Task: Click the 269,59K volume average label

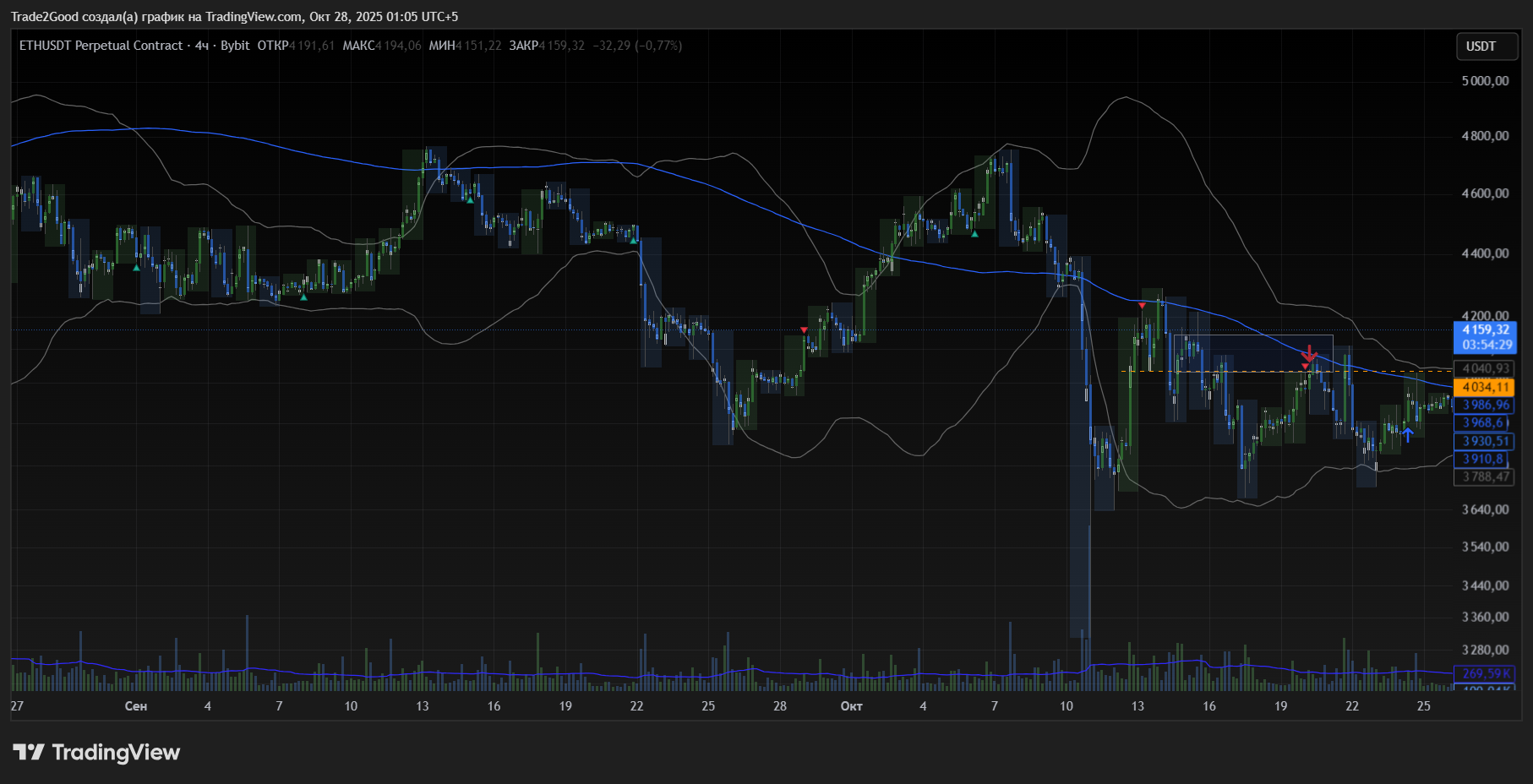Action: [x=1485, y=673]
